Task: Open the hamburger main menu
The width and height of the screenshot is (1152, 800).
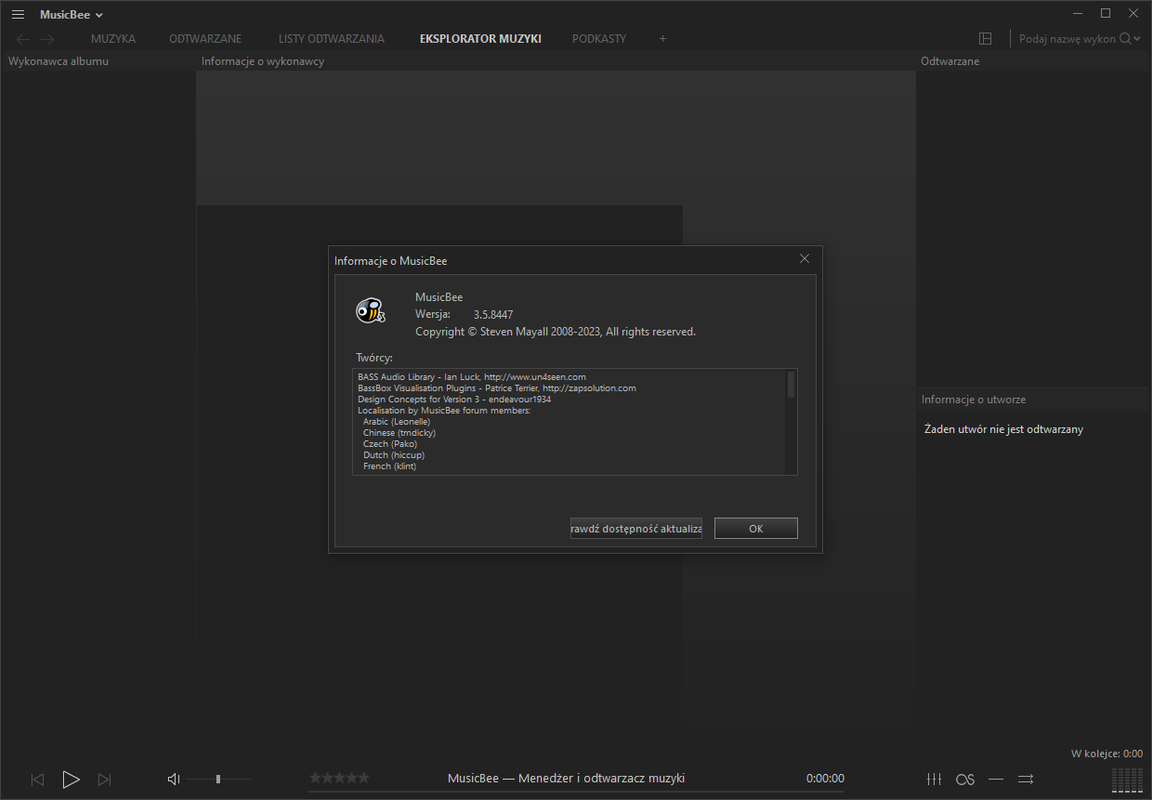Action: pyautogui.click(x=18, y=15)
